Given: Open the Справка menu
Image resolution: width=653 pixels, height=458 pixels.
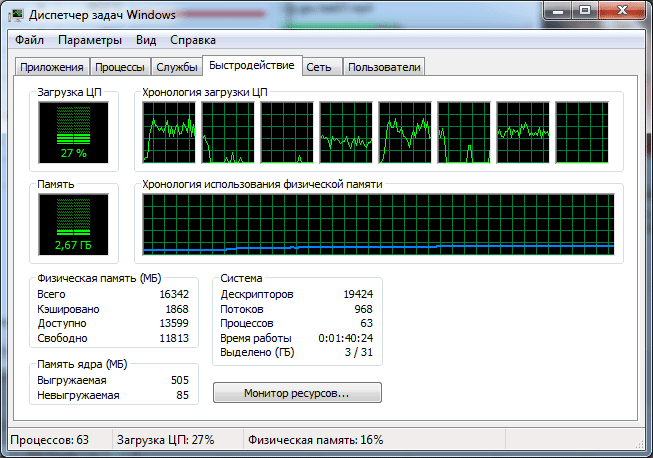Looking at the screenshot, I should (x=193, y=40).
